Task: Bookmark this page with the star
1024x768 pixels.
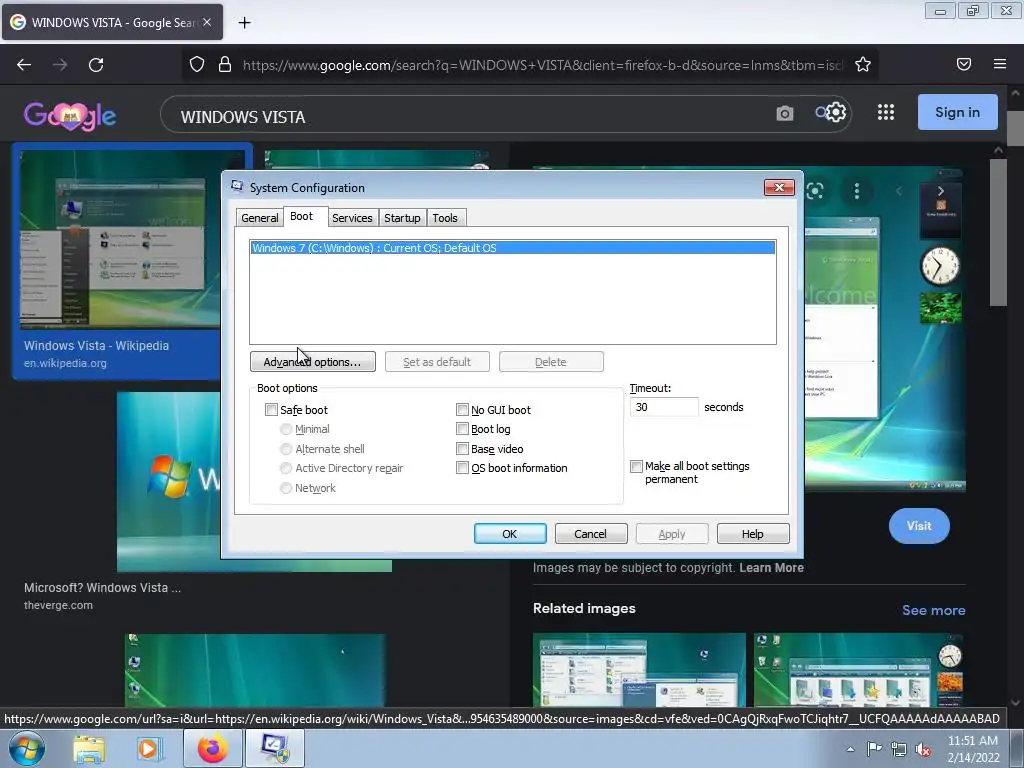Action: [x=863, y=65]
